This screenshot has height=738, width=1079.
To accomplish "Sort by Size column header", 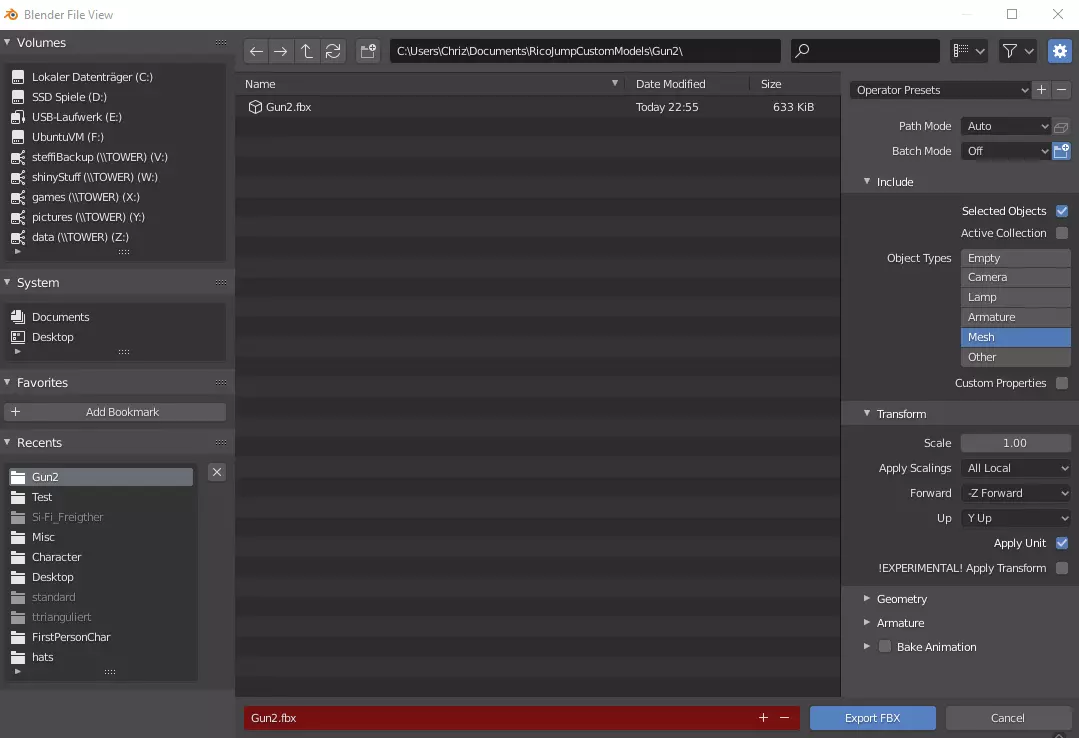I will pos(795,84).
